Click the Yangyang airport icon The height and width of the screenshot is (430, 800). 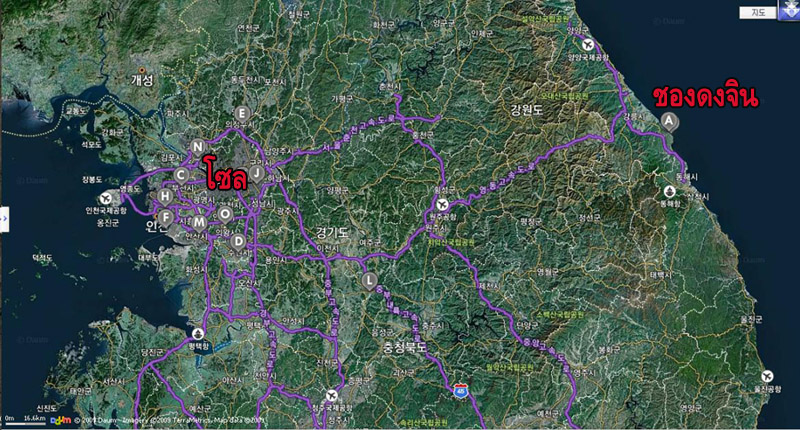coord(588,44)
